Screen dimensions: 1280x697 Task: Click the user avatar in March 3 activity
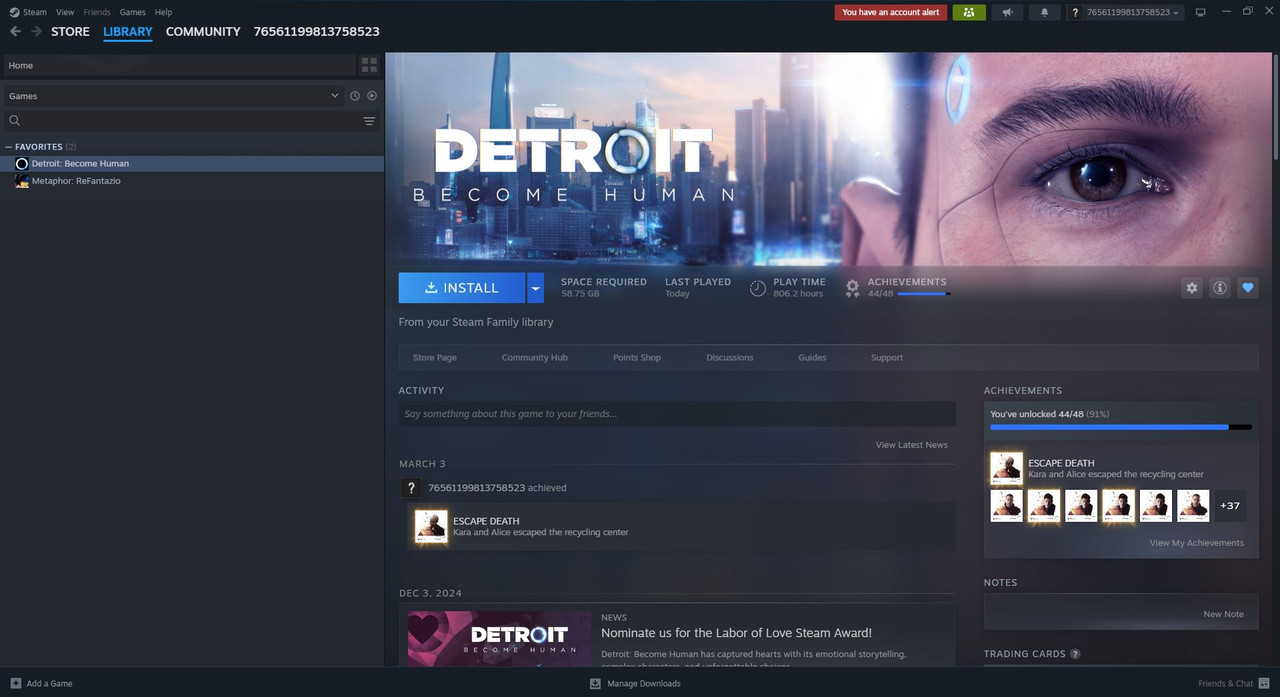[x=411, y=488]
